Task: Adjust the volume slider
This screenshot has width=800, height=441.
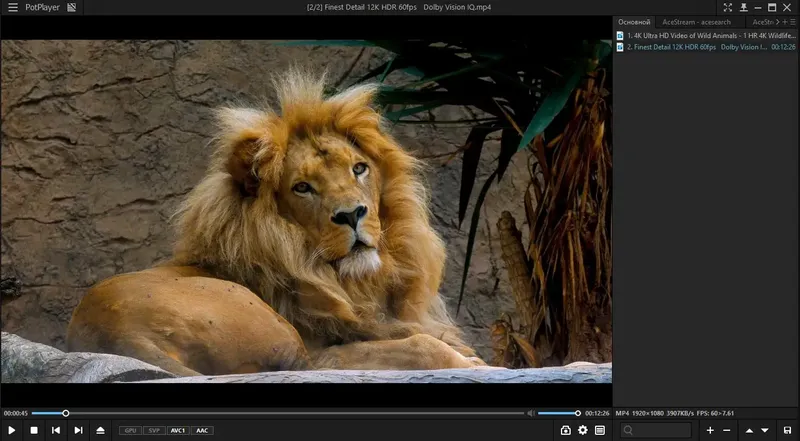Action: pos(559,413)
